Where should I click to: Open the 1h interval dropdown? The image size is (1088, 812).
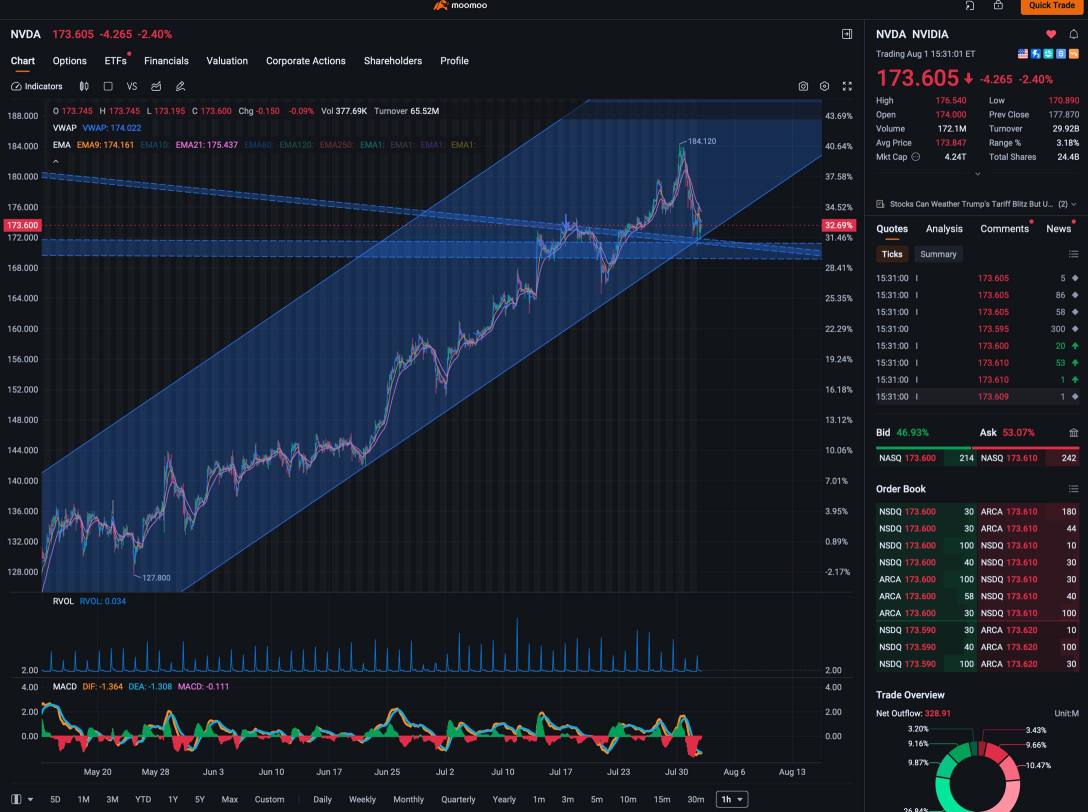click(732, 799)
